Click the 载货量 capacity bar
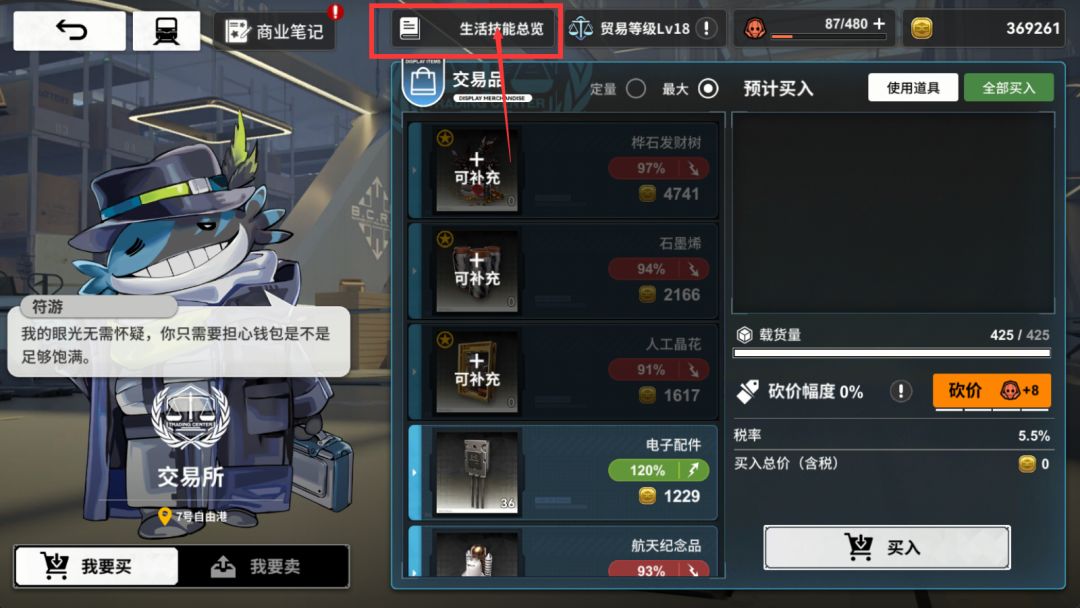This screenshot has width=1080, height=608. click(892, 353)
